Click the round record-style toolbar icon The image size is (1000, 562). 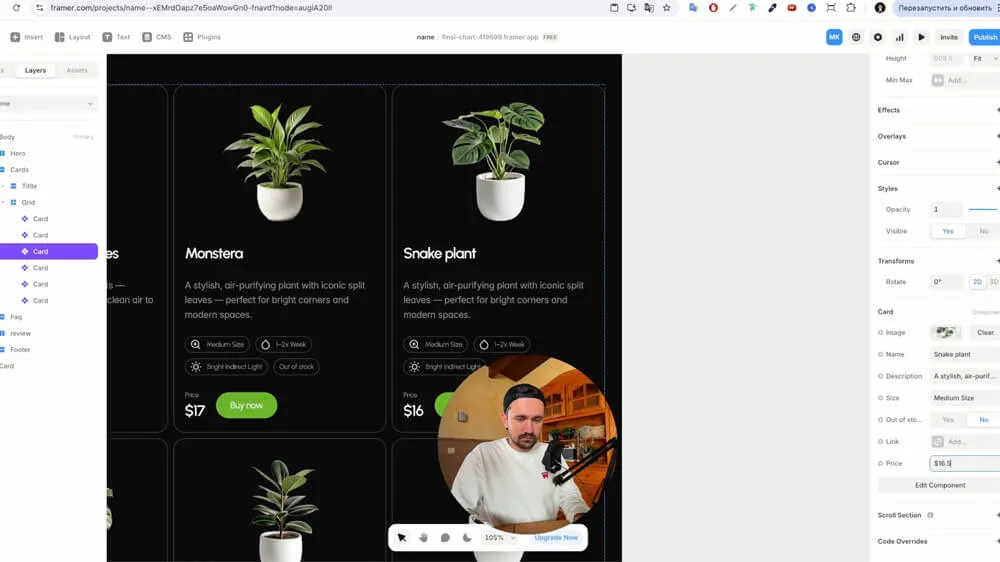coord(878,37)
